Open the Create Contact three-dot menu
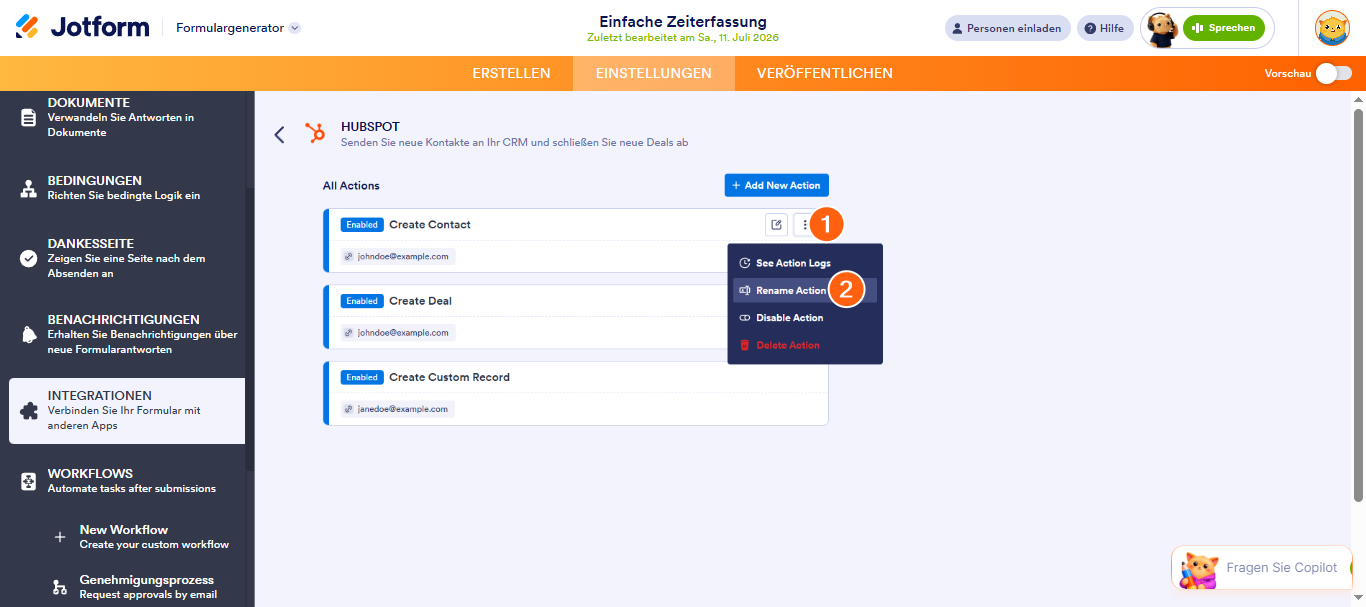Viewport: 1366px width, 607px height. coord(805,225)
